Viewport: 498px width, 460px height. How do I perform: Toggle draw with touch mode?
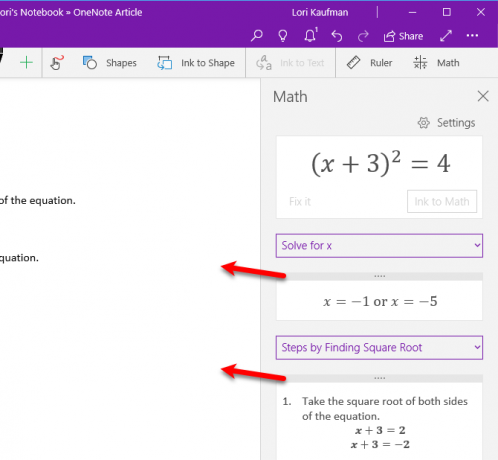tap(56, 63)
